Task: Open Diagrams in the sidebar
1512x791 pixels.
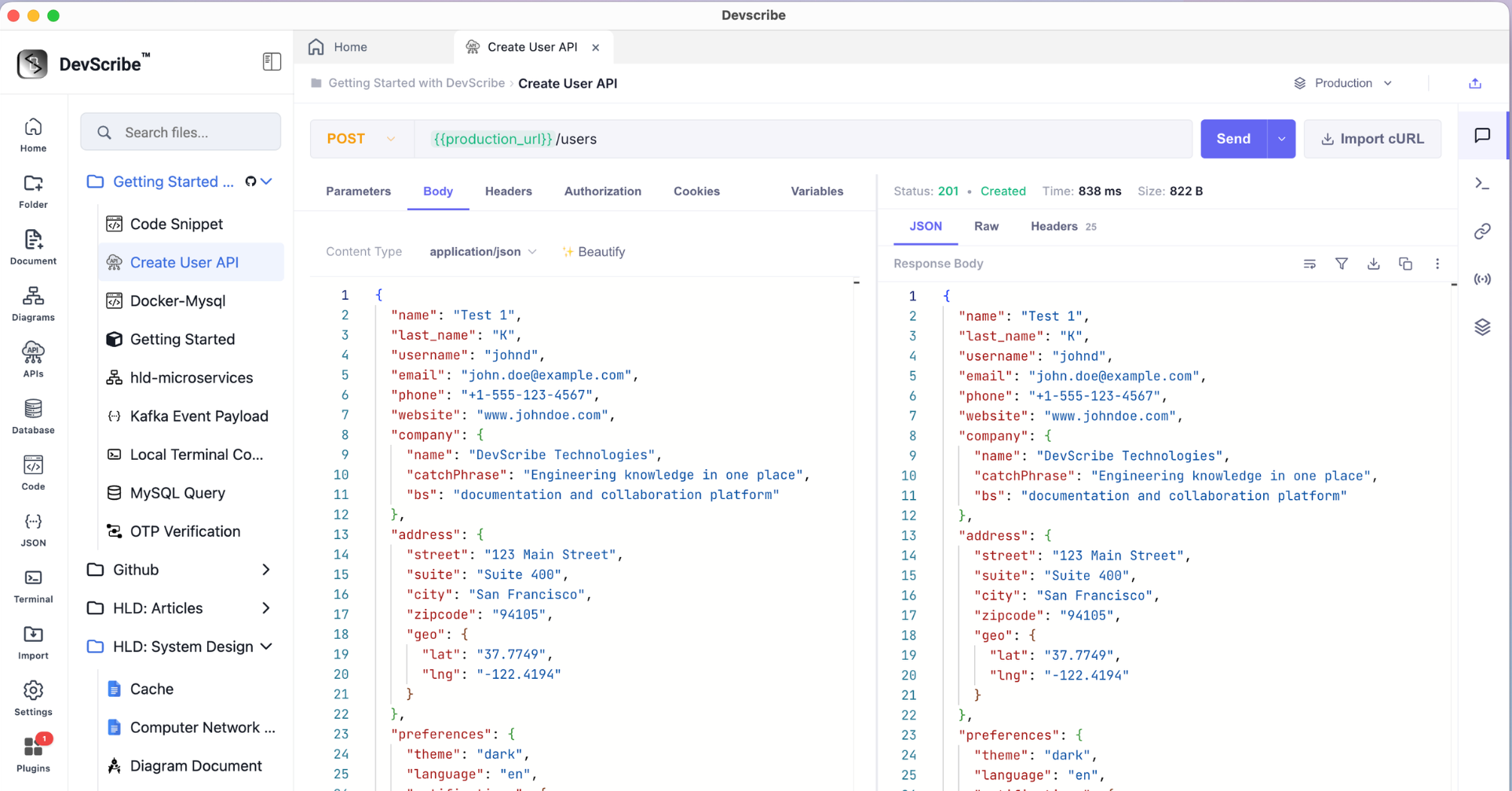Action: [33, 304]
